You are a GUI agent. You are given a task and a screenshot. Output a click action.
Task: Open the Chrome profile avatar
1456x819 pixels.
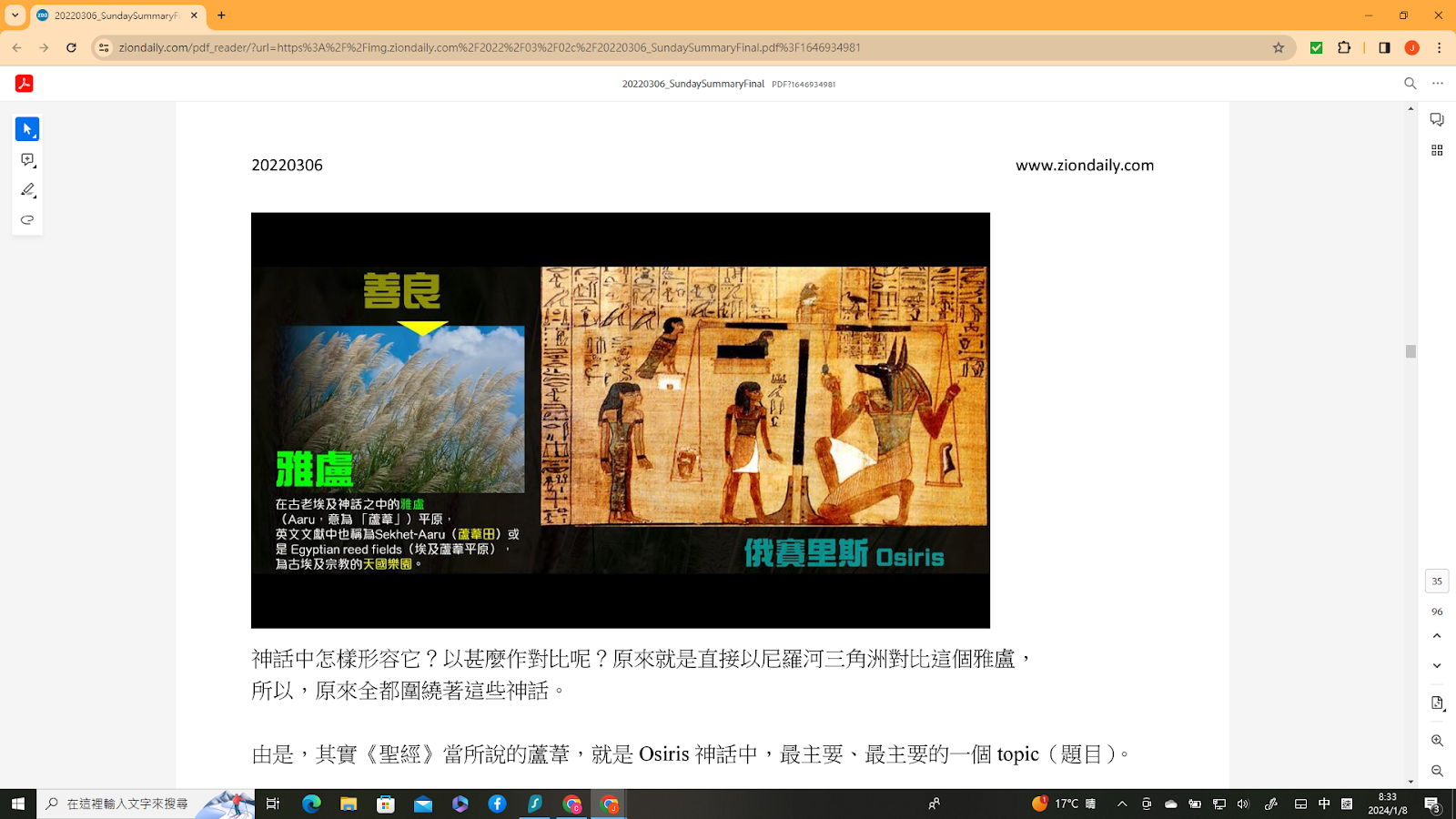(1412, 47)
